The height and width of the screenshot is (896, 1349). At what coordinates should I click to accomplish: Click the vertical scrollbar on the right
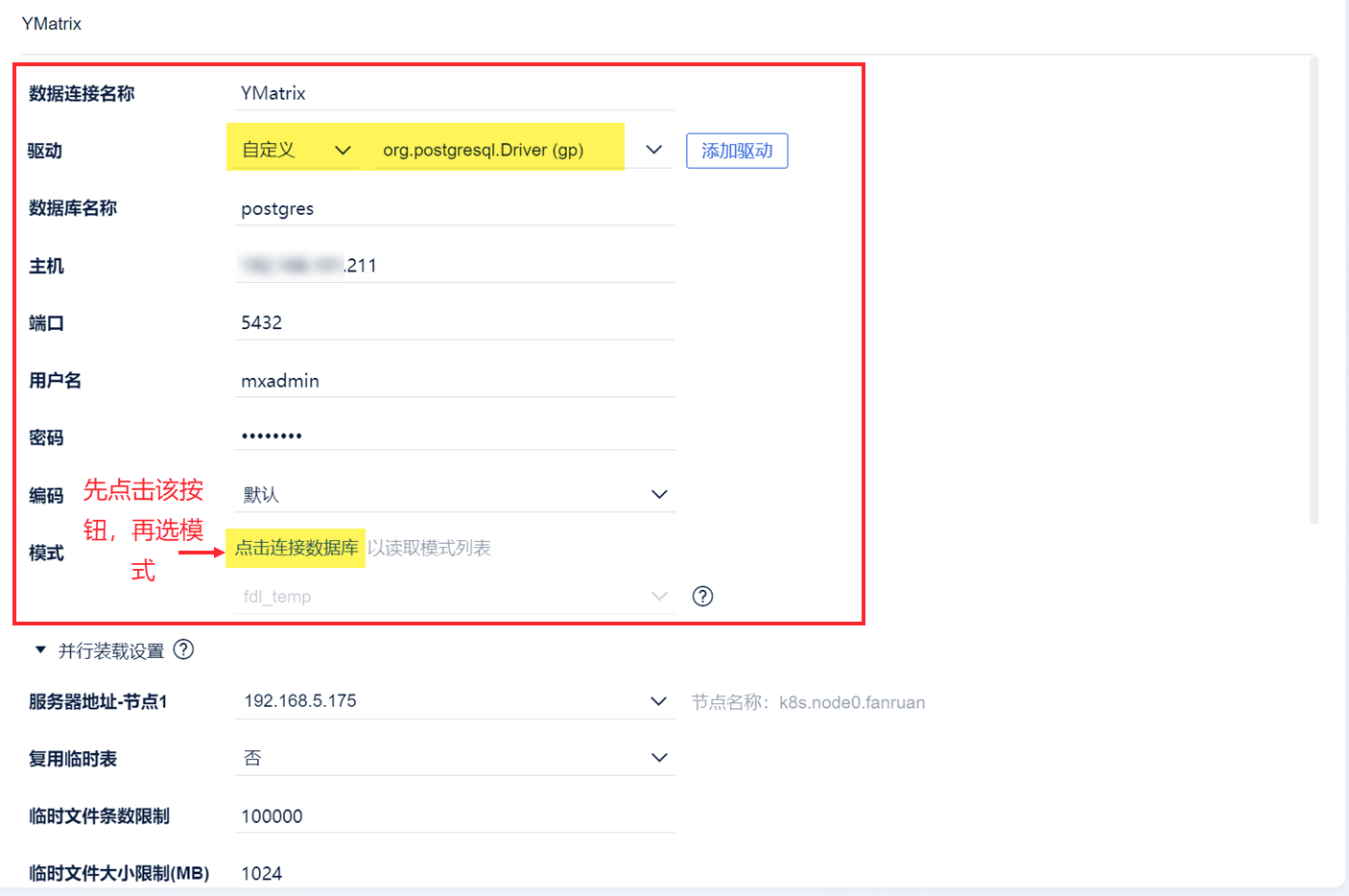click(x=1313, y=290)
